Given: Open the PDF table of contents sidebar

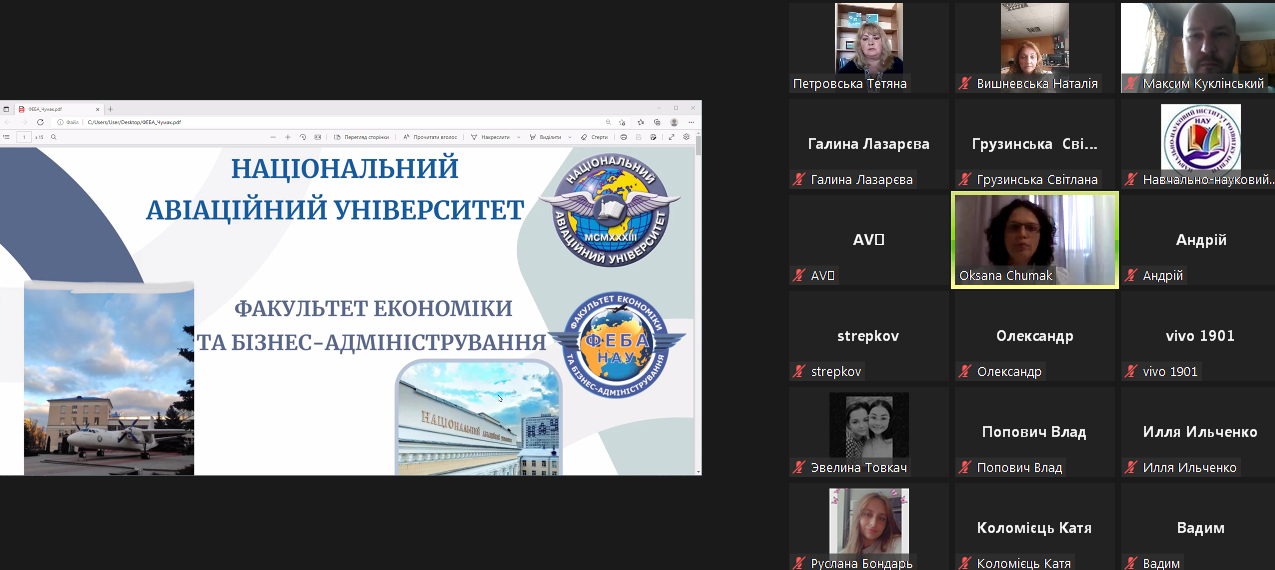Looking at the screenshot, I should [6, 137].
